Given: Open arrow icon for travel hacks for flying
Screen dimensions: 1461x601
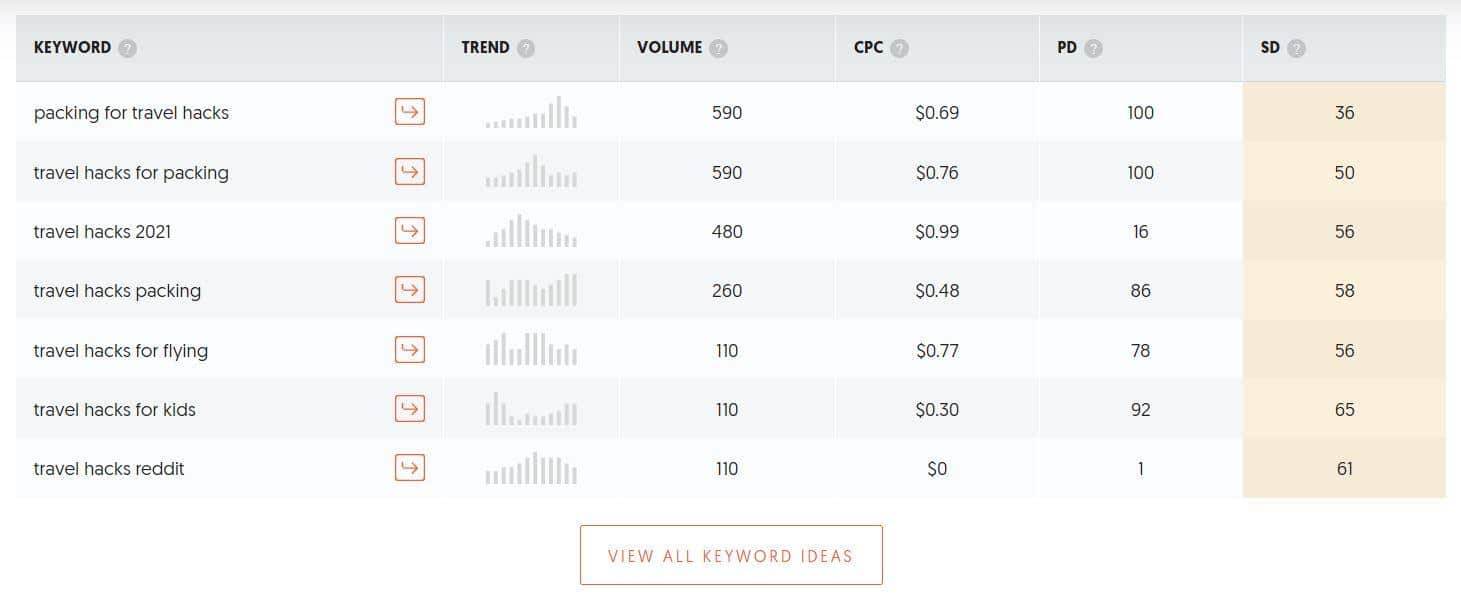Looking at the screenshot, I should 410,350.
